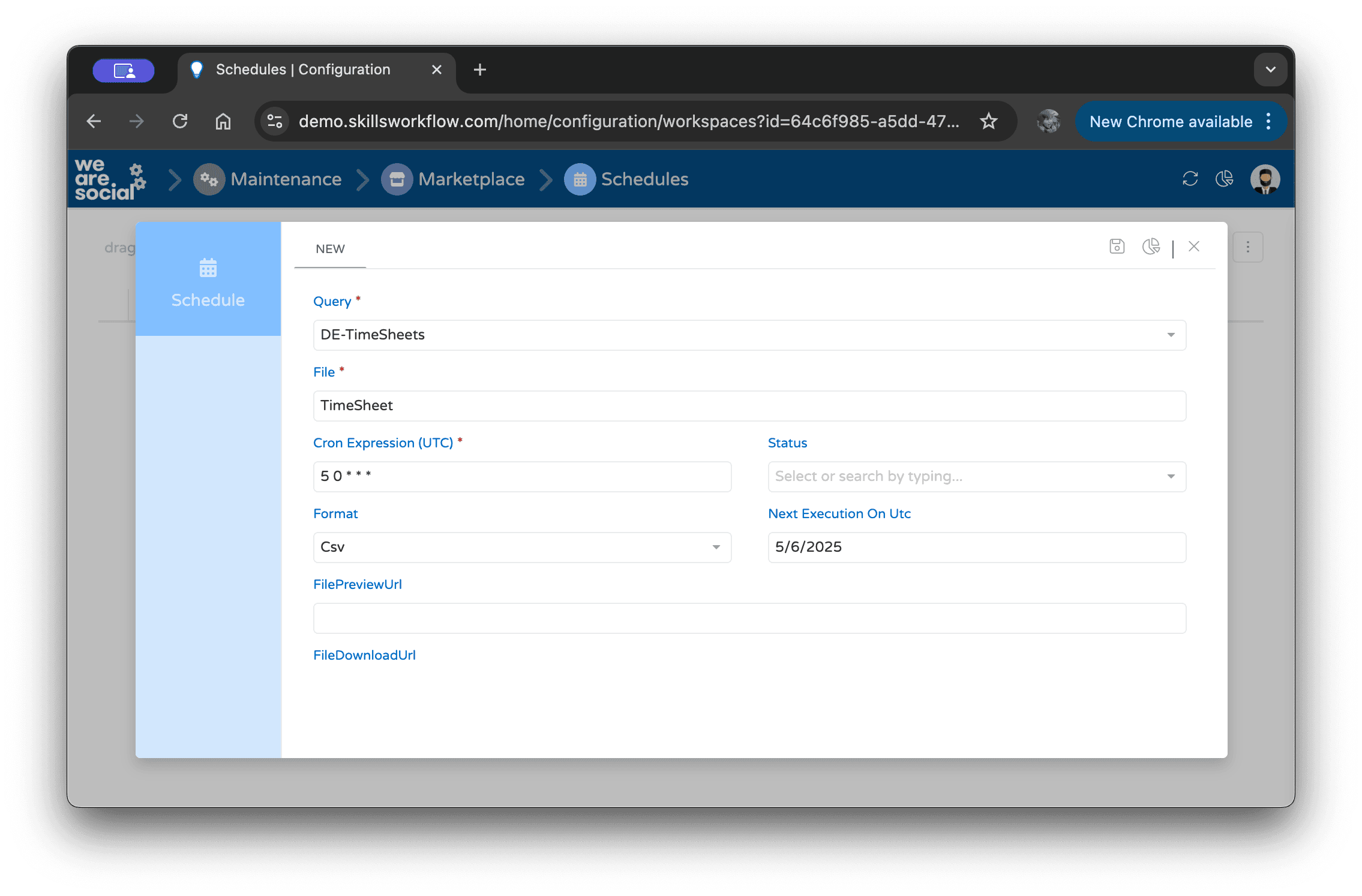
Task: Click the Schedules calendar breadcrumb icon
Action: [580, 179]
